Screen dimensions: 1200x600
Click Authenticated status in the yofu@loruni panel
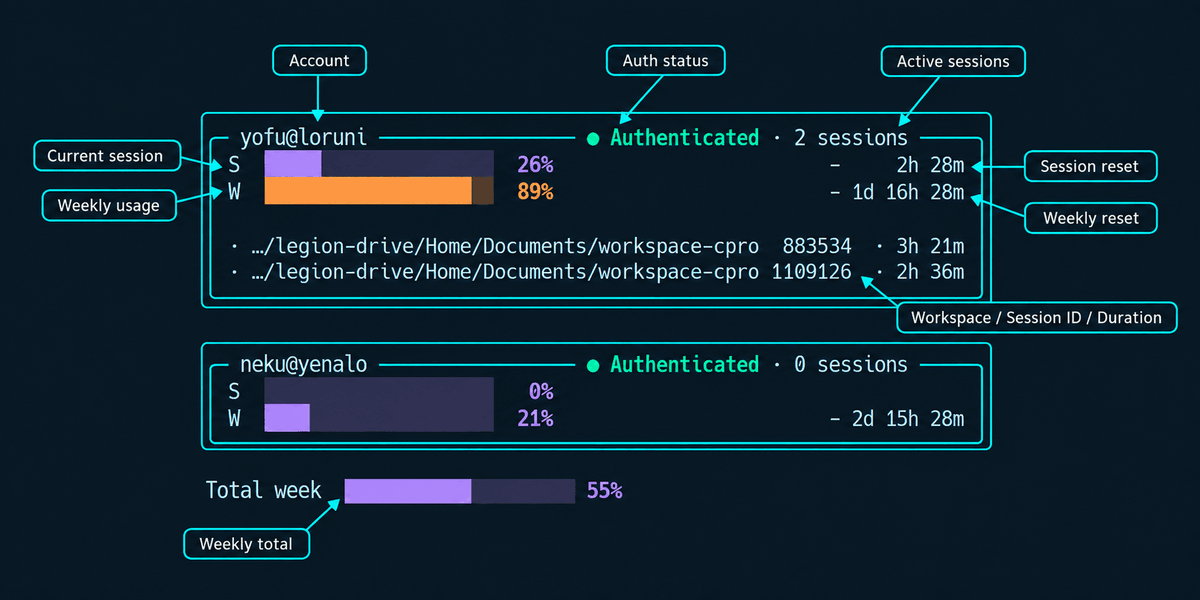tap(685, 138)
